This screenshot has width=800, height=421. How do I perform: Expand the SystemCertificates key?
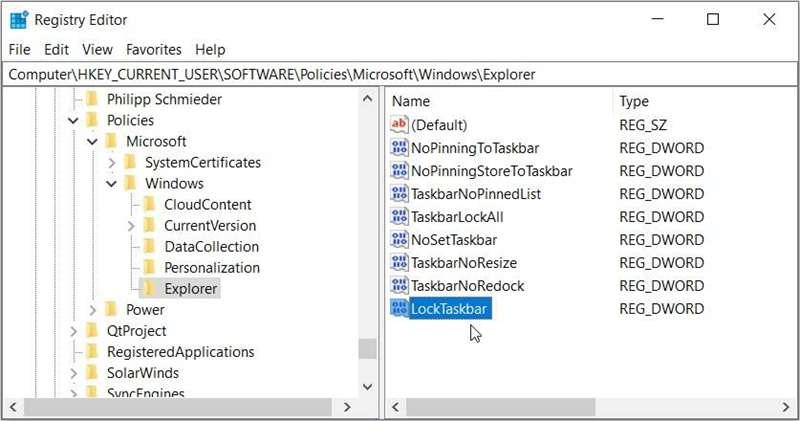coord(112,163)
